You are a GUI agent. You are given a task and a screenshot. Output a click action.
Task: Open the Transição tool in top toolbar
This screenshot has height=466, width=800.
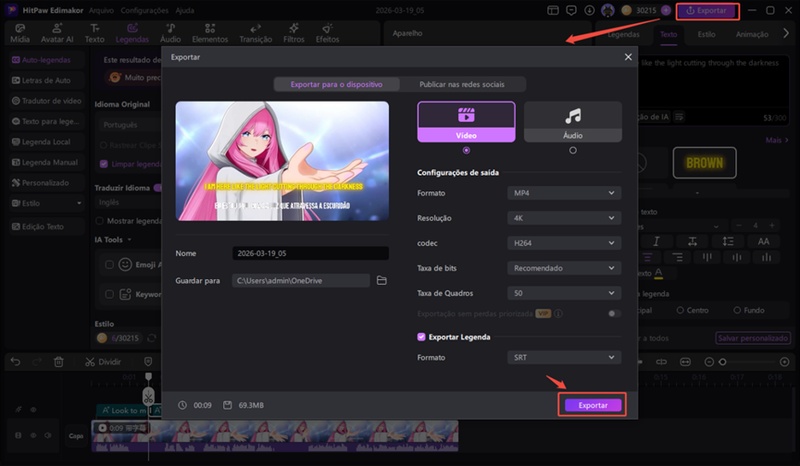tap(256, 33)
